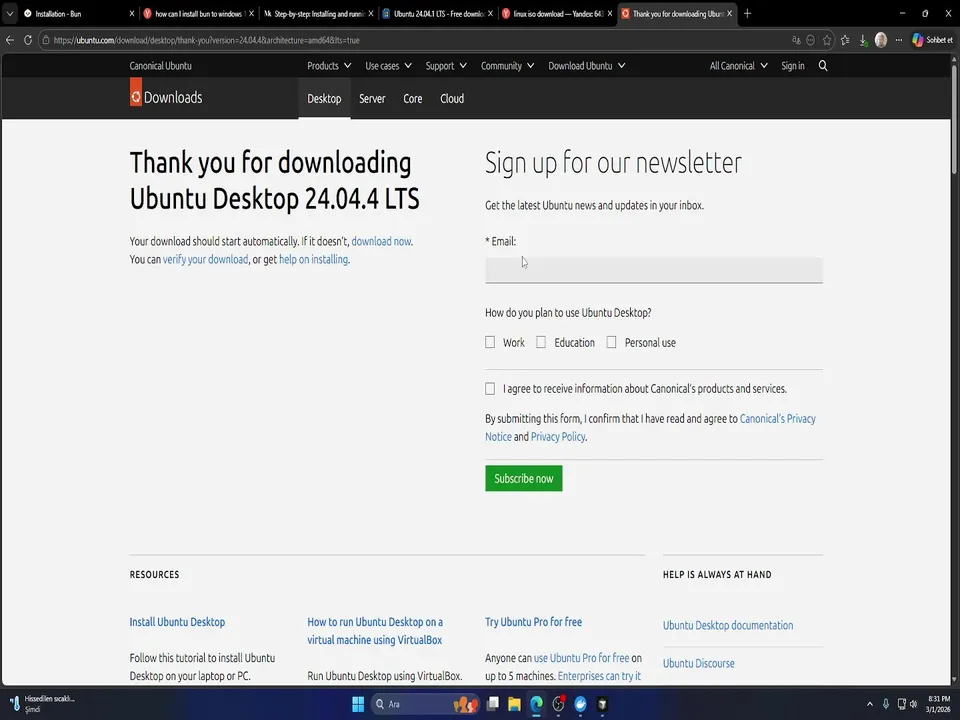Open the verify your download link
The image size is (960, 720).
point(205,259)
